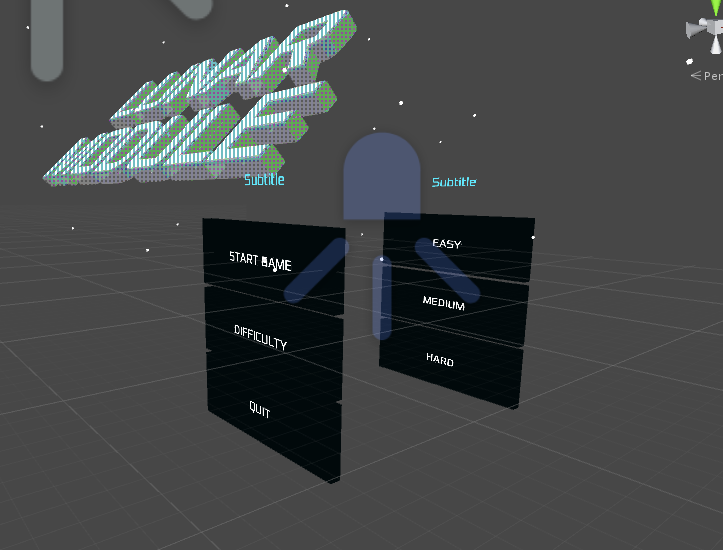This screenshot has height=550, width=723.
Task: Select the striped 3D title object
Action: pyautogui.click(x=200, y=100)
